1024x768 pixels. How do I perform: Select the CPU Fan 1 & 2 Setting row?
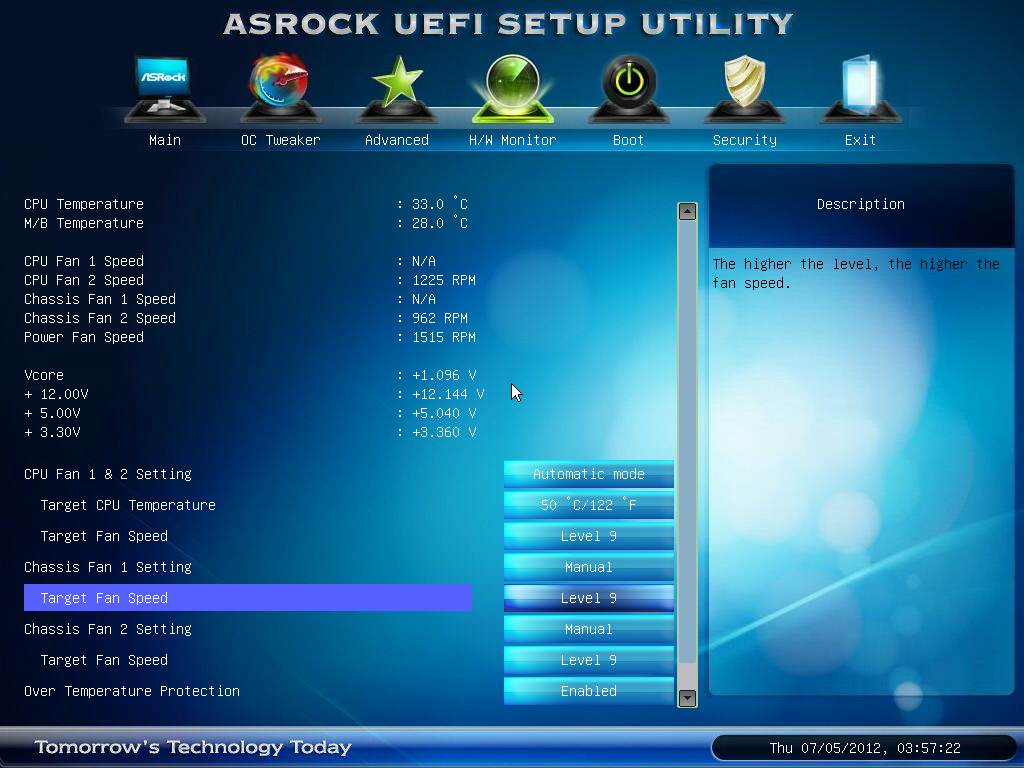pyautogui.click(x=108, y=474)
